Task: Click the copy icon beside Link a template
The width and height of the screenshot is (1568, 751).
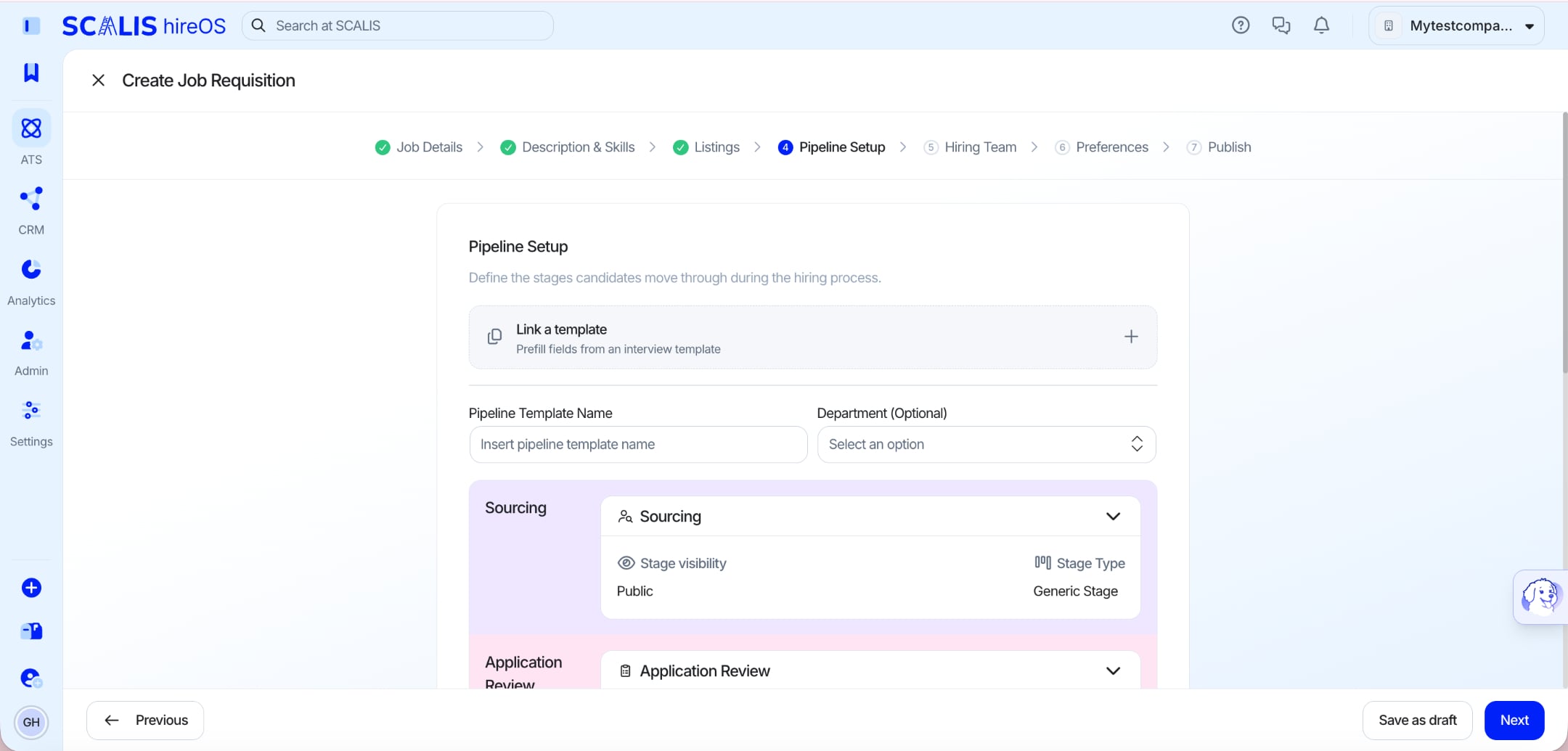Action: 494,337
